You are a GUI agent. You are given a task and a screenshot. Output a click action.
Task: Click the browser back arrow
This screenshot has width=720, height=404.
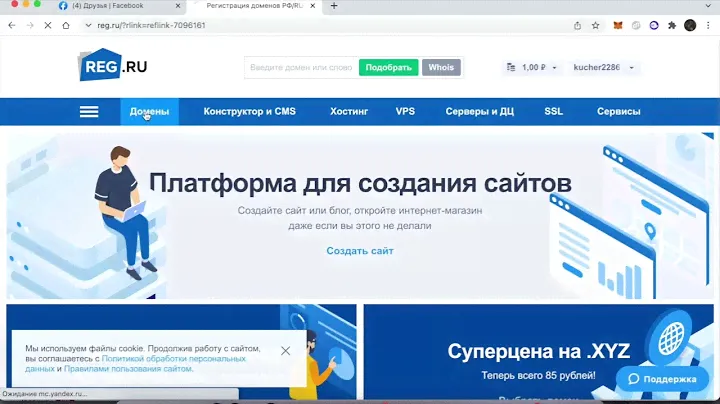[11, 25]
